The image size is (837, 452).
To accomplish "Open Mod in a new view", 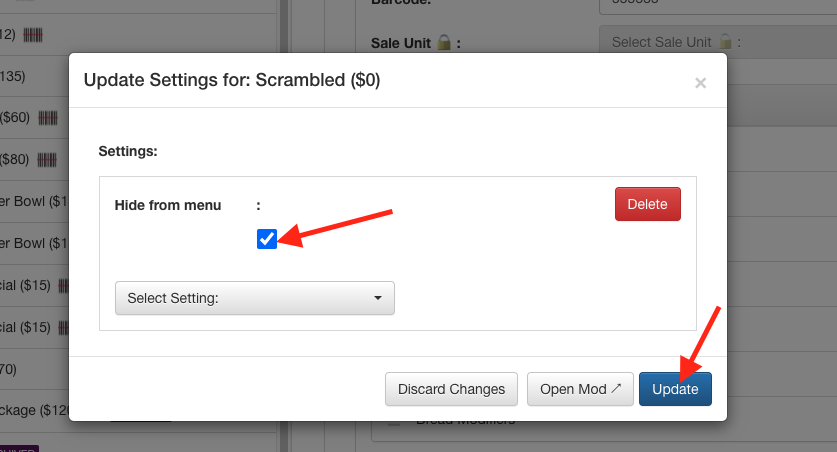I will click(580, 389).
